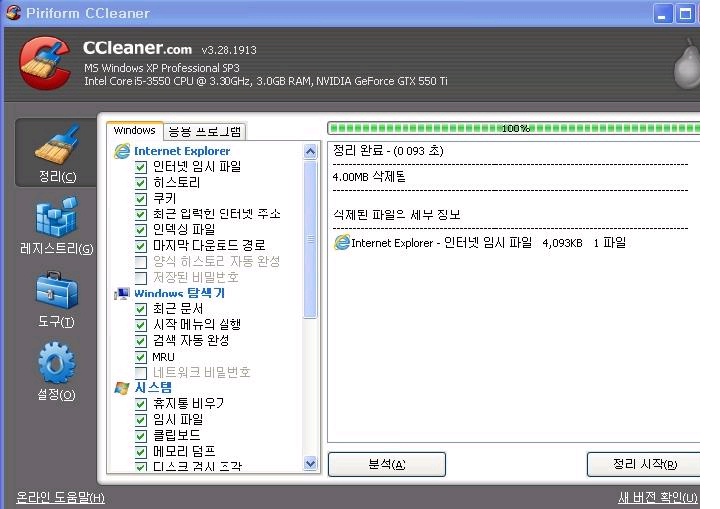Click the 100% green progress bar
Image resolution: width=720 pixels, height=509 pixels.
click(513, 128)
